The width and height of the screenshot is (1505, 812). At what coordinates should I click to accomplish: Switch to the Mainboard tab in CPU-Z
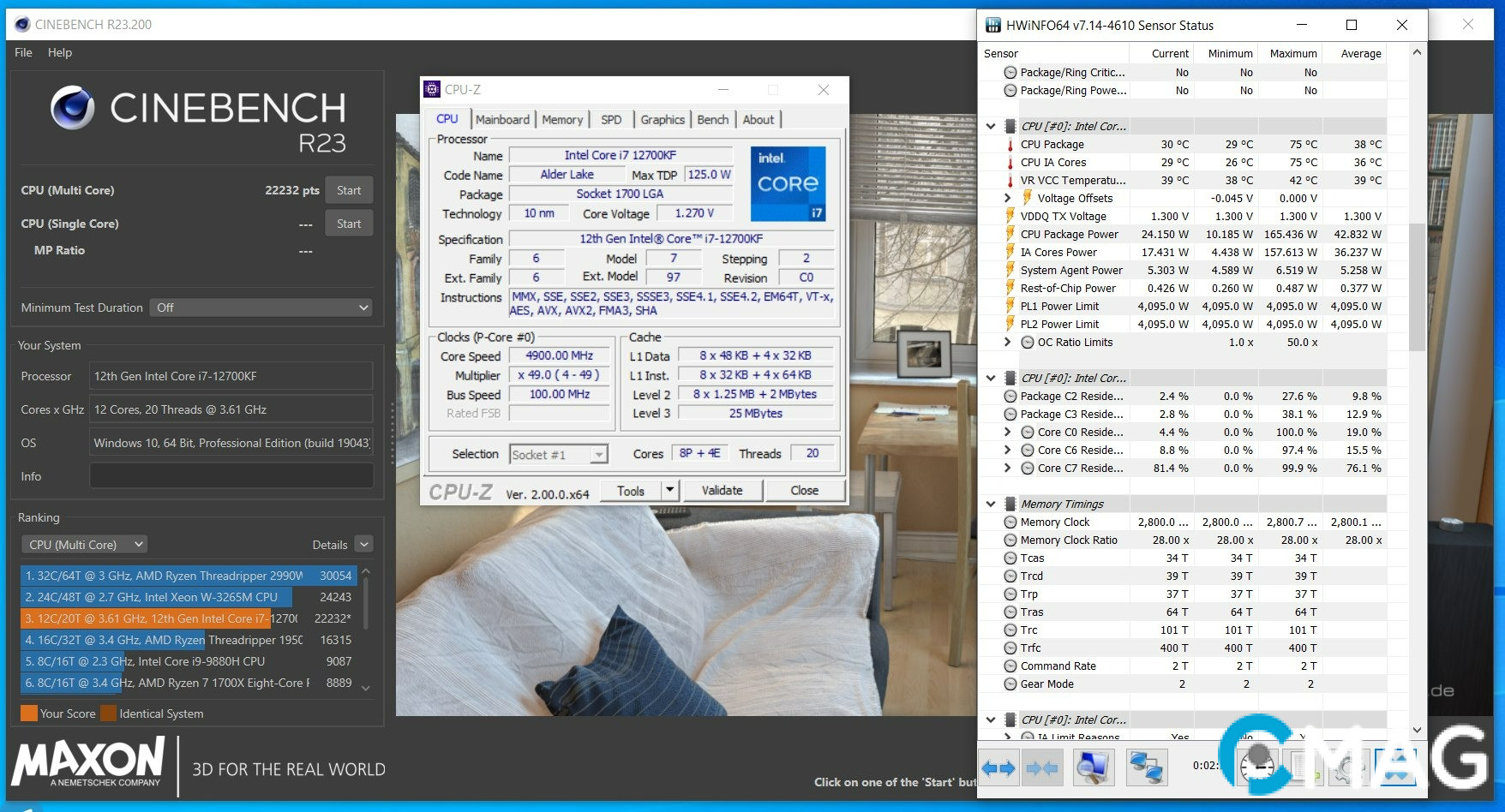coord(502,120)
